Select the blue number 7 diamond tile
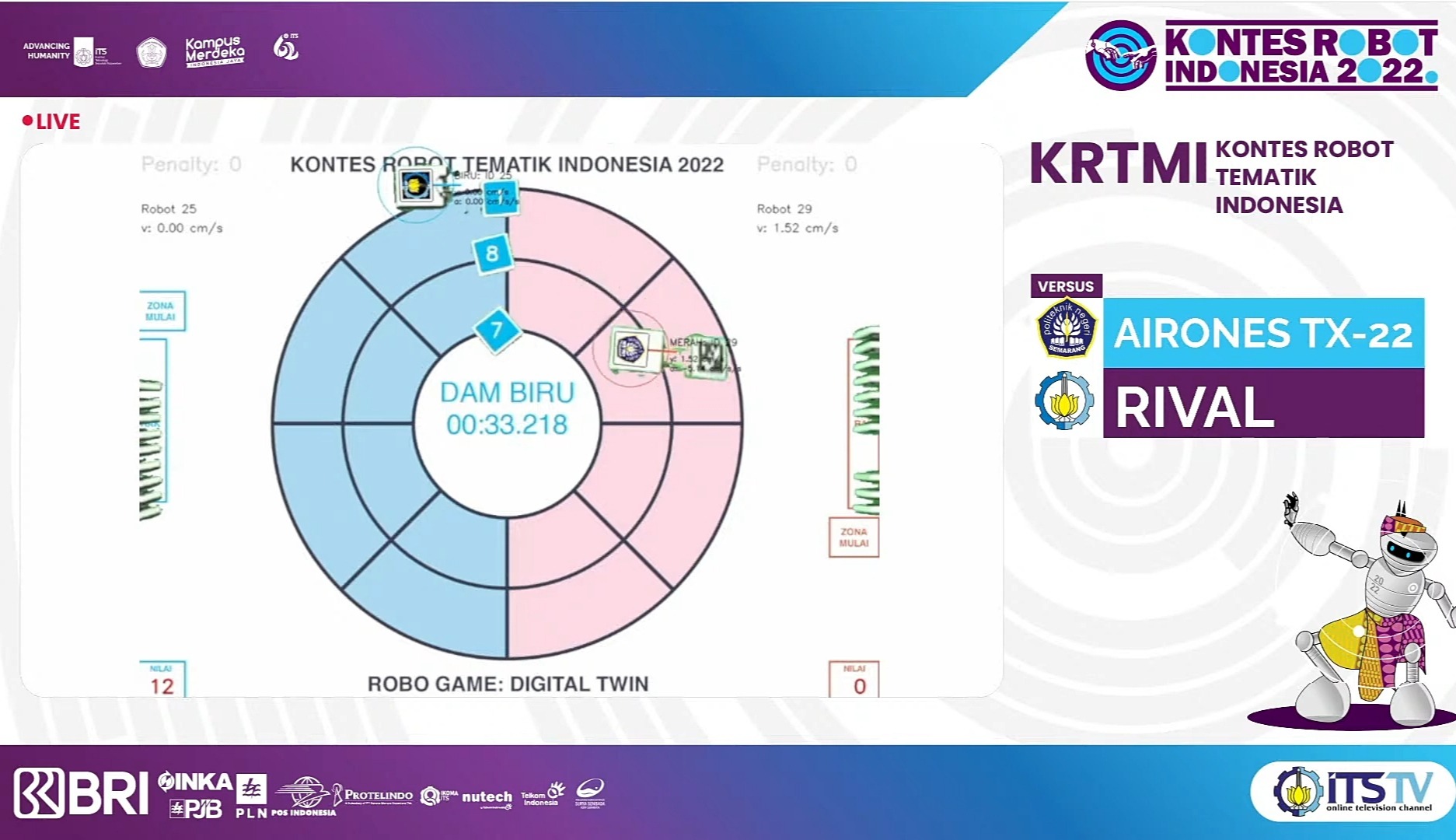The height and width of the screenshot is (840, 1456). [x=497, y=330]
